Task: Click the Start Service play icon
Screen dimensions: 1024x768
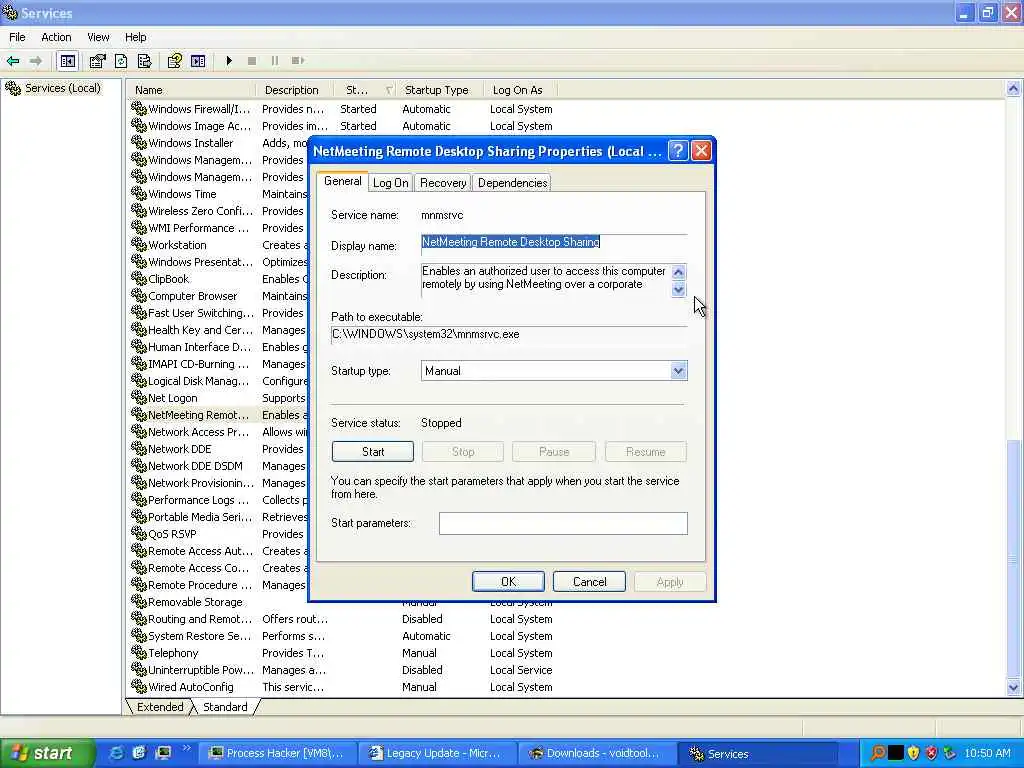Action: 229,61
